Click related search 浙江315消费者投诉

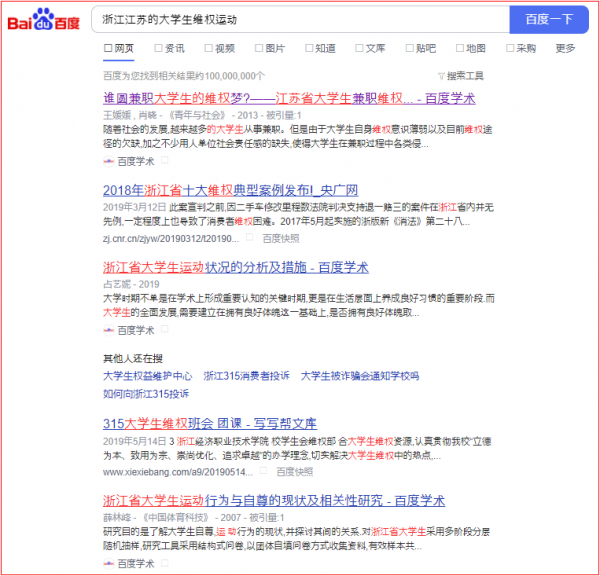246,376
